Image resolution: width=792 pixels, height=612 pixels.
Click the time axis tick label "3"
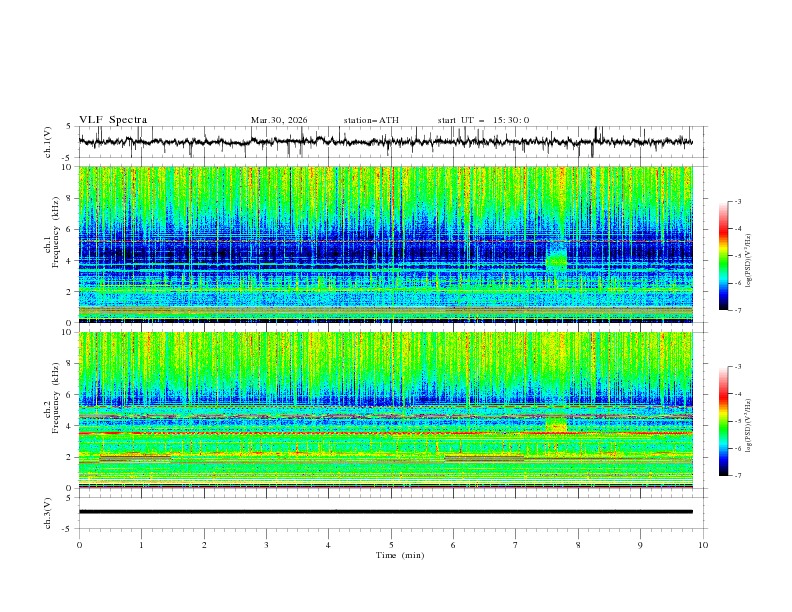pos(266,545)
